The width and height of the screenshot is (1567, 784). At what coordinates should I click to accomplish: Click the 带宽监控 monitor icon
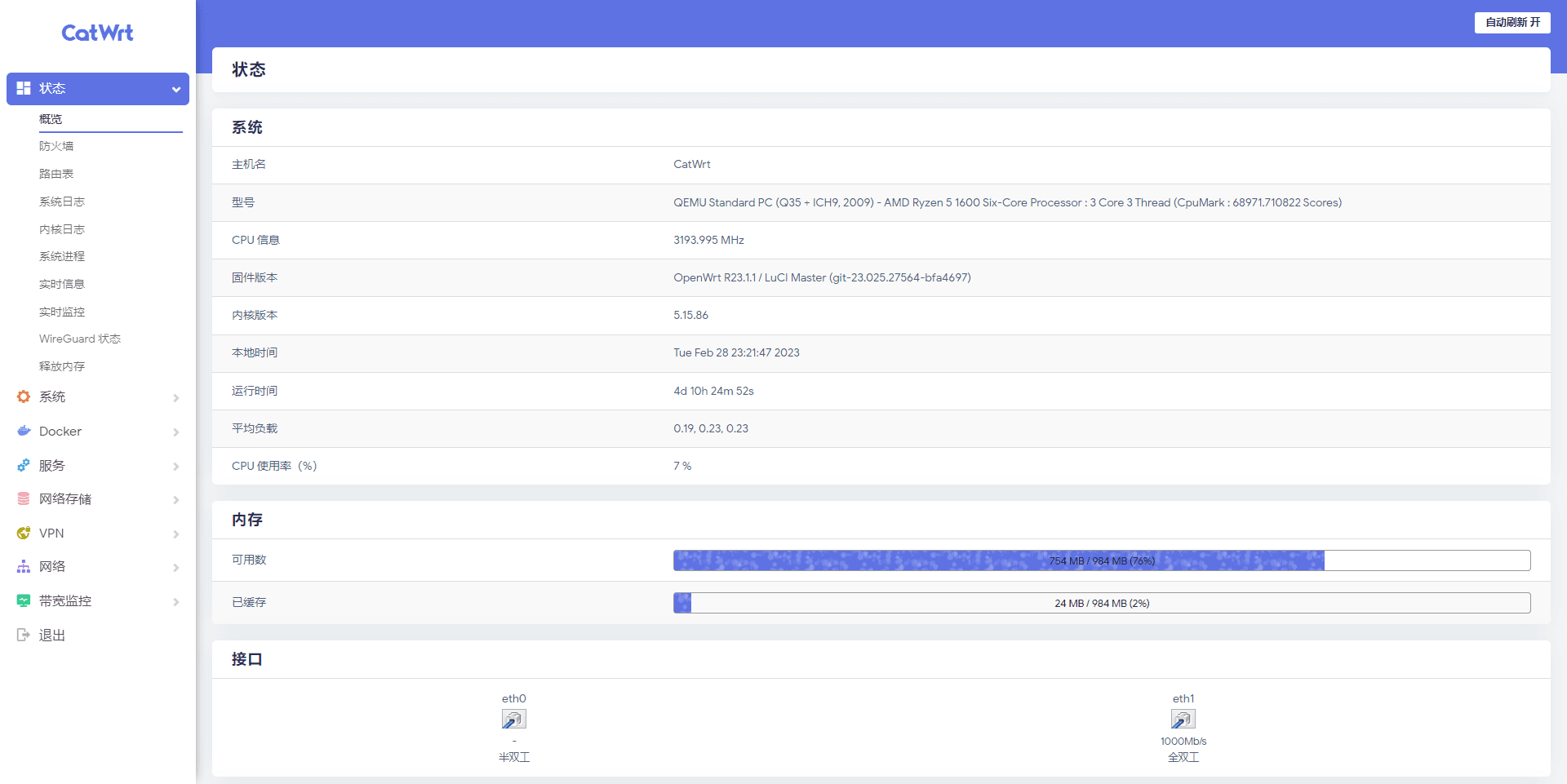coord(24,600)
